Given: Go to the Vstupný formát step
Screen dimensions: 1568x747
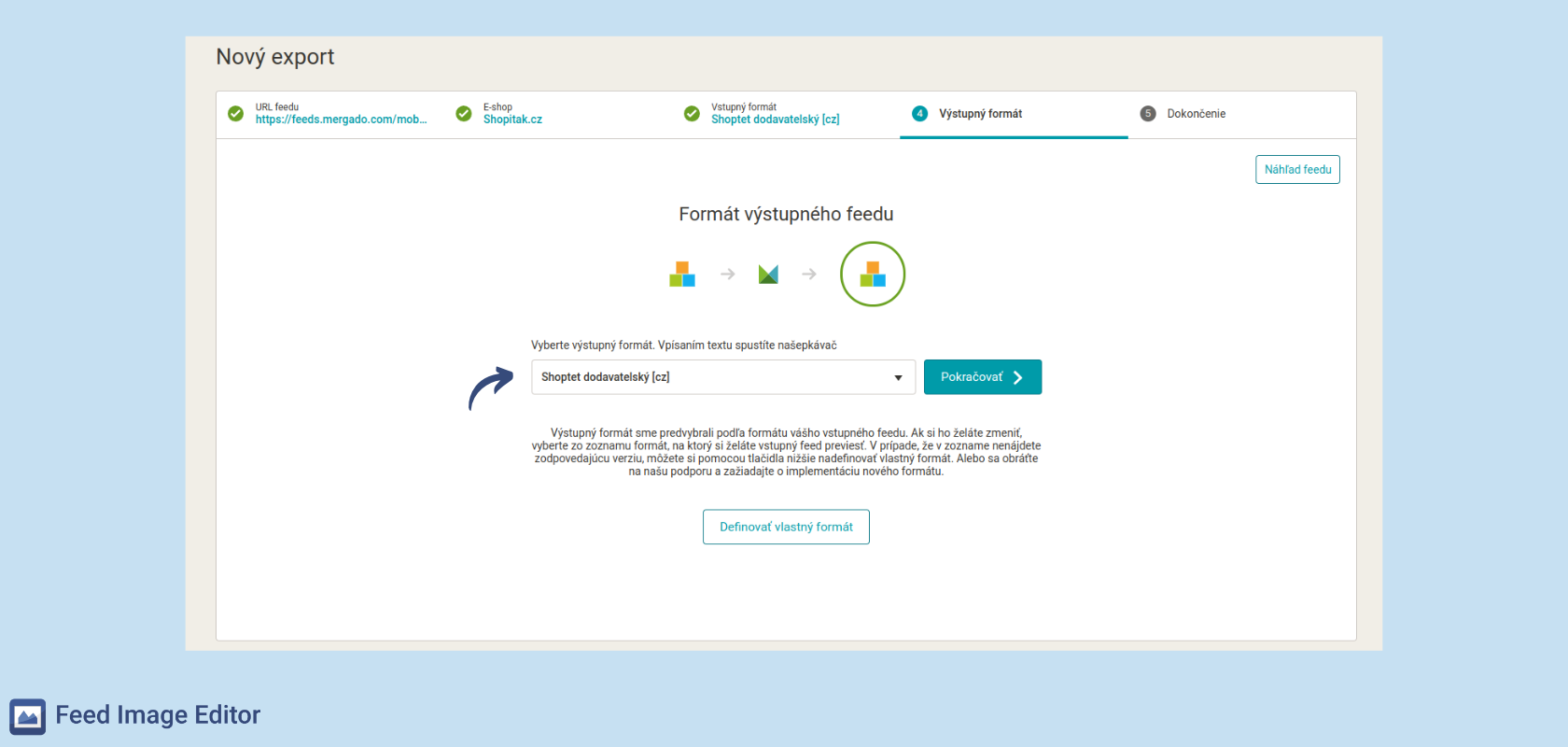Looking at the screenshot, I should click(x=786, y=115).
